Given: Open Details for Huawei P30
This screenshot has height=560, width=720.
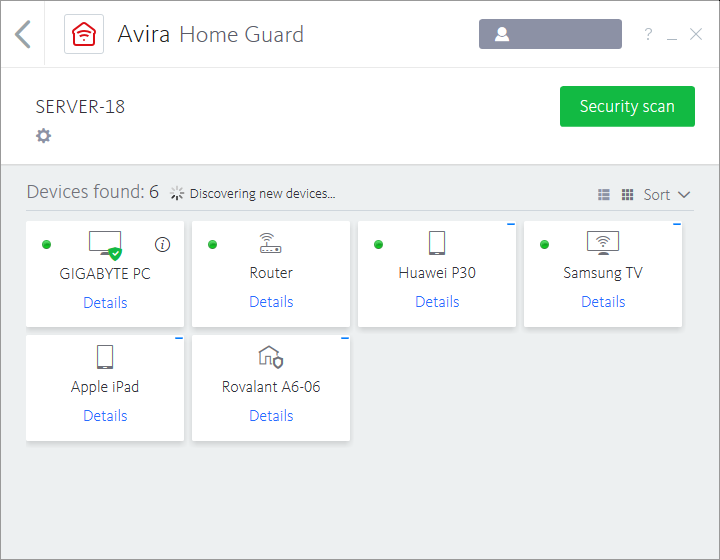Looking at the screenshot, I should 437,302.
